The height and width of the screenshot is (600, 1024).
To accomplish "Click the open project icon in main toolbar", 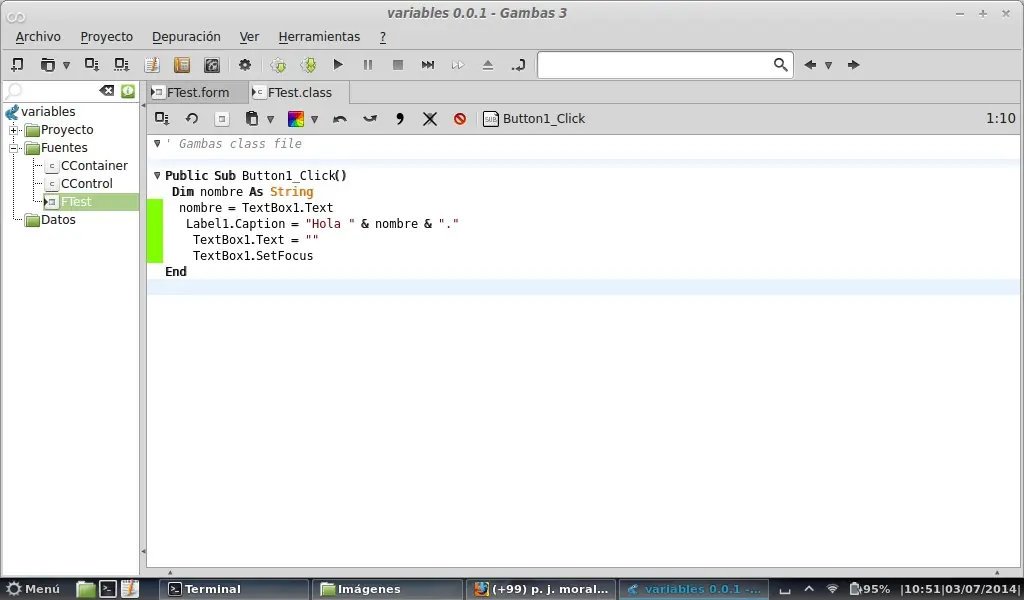I will tap(48, 65).
